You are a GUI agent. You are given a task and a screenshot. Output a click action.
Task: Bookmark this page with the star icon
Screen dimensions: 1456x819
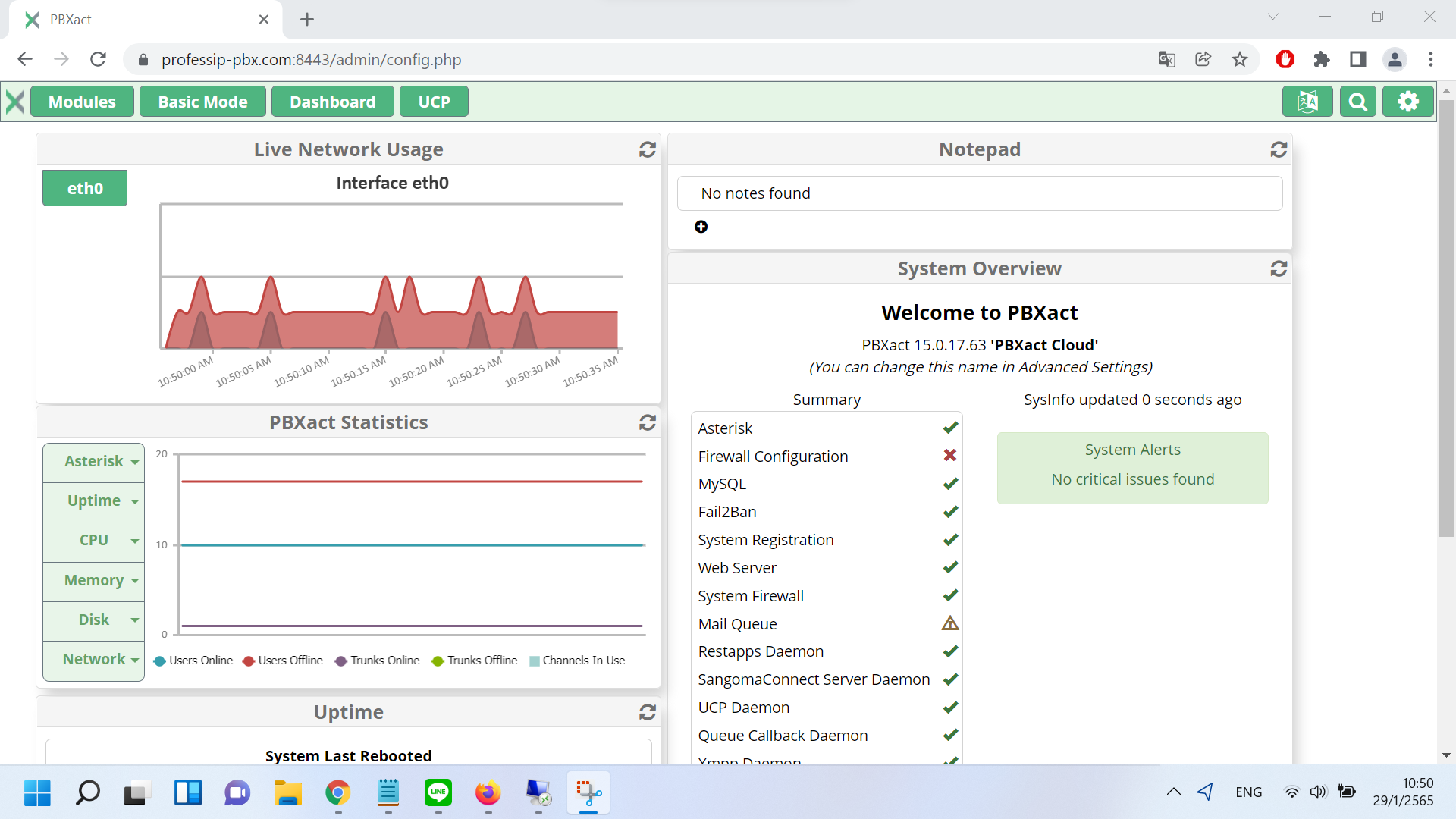1240,59
